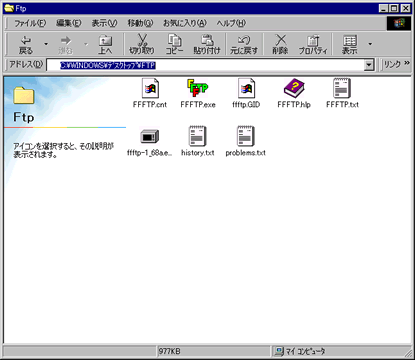Go up one folder with 上へ

[x=105, y=44]
